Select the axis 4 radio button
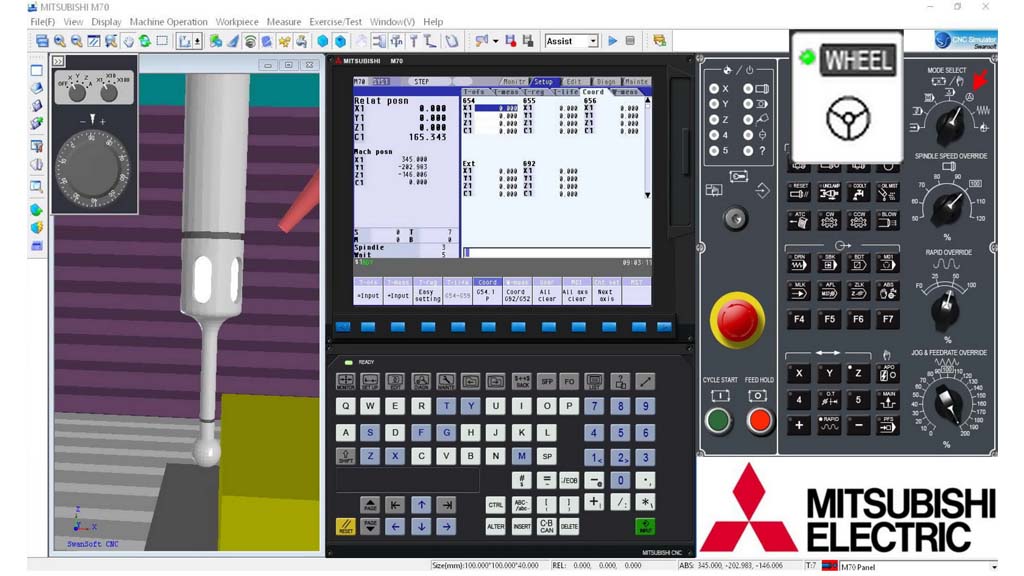Image resolution: width=1024 pixels, height=576 pixels. 714,135
